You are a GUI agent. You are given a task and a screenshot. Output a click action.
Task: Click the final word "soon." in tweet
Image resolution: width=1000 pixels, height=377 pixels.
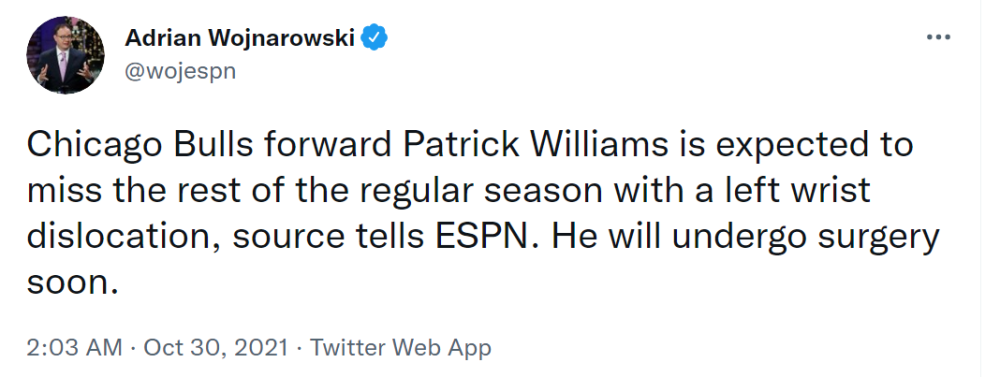pyautogui.click(x=73, y=283)
